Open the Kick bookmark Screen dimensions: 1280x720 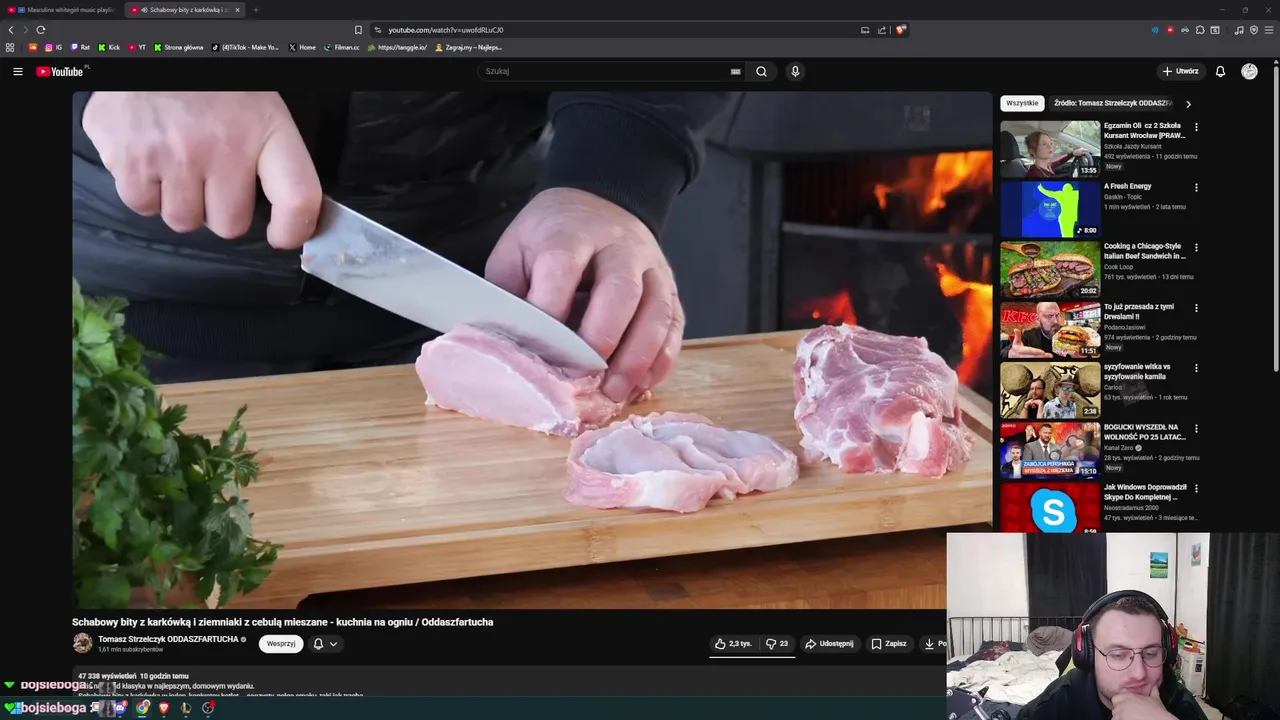pos(109,47)
